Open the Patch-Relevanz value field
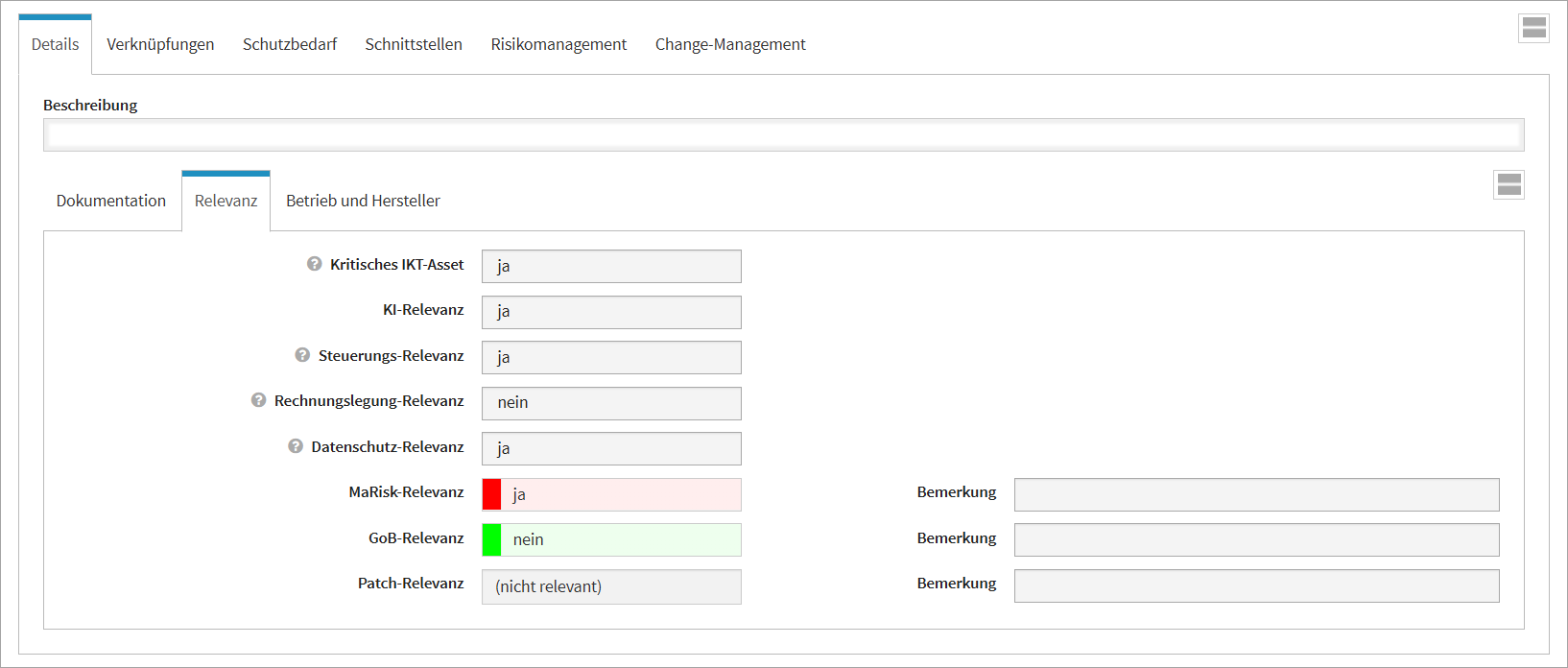Image resolution: width=1568 pixels, height=668 pixels. tap(611, 586)
